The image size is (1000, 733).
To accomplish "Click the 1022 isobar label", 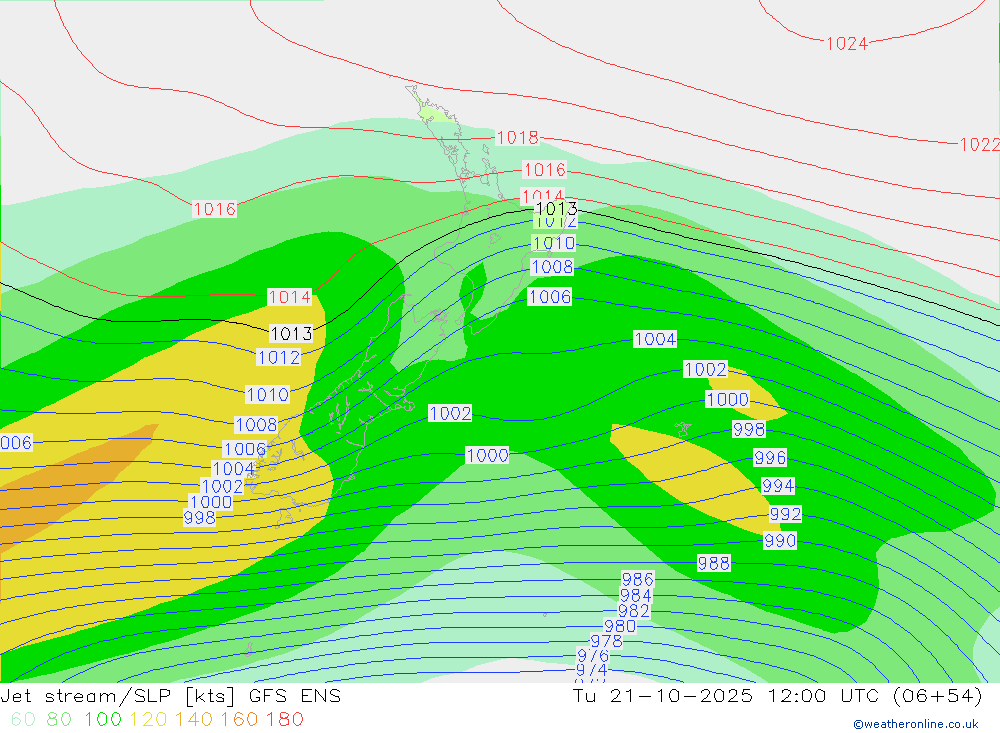I will (979, 145).
